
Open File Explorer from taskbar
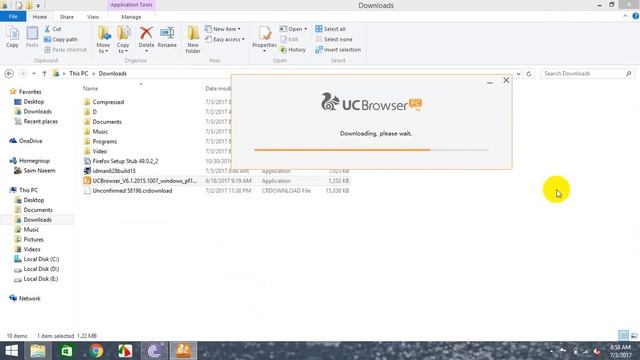(38, 351)
